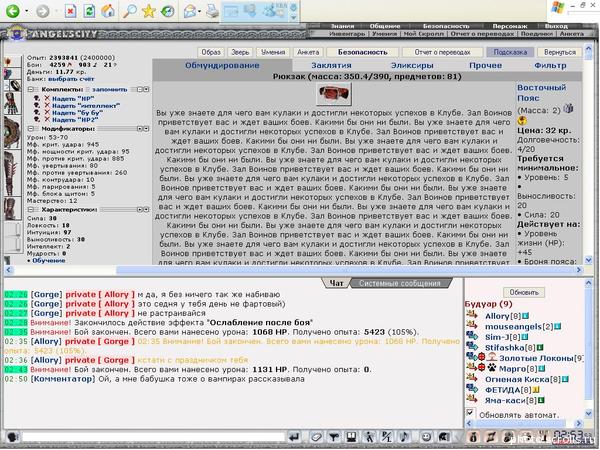Click the Обновить button in player list
600x450 pixels.
pos(524,292)
